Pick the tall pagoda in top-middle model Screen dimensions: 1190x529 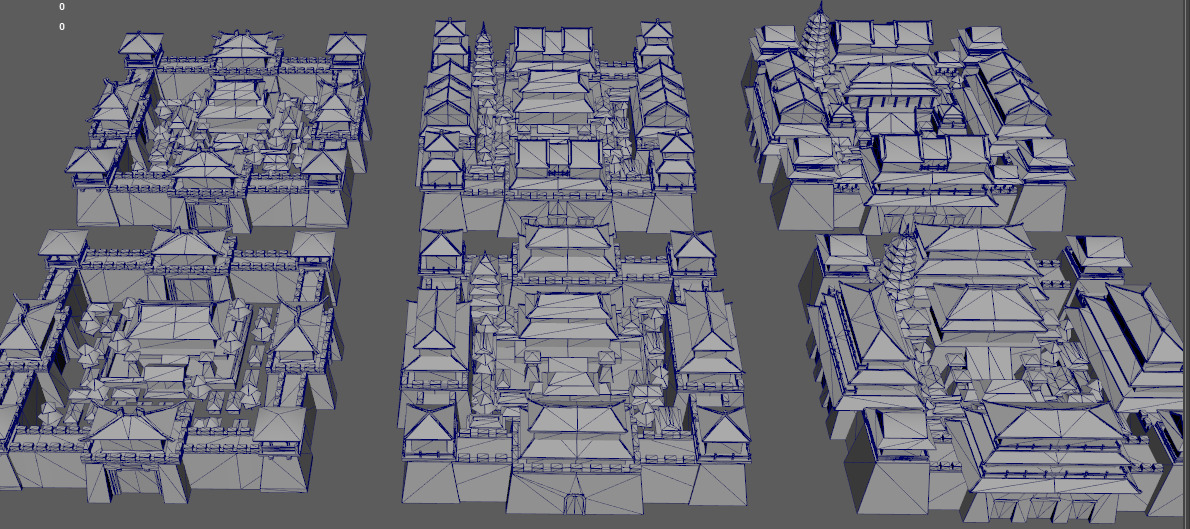click(x=483, y=65)
